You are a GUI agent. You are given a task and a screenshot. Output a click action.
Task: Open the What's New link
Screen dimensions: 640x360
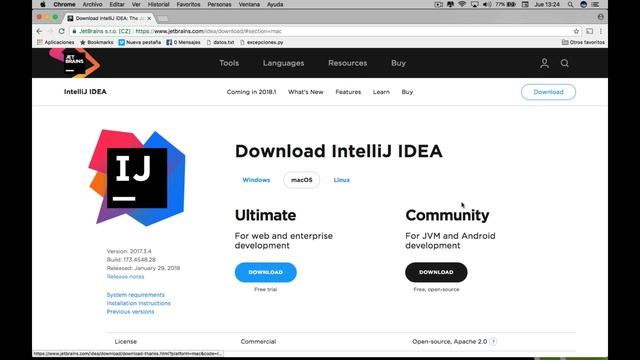click(306, 92)
